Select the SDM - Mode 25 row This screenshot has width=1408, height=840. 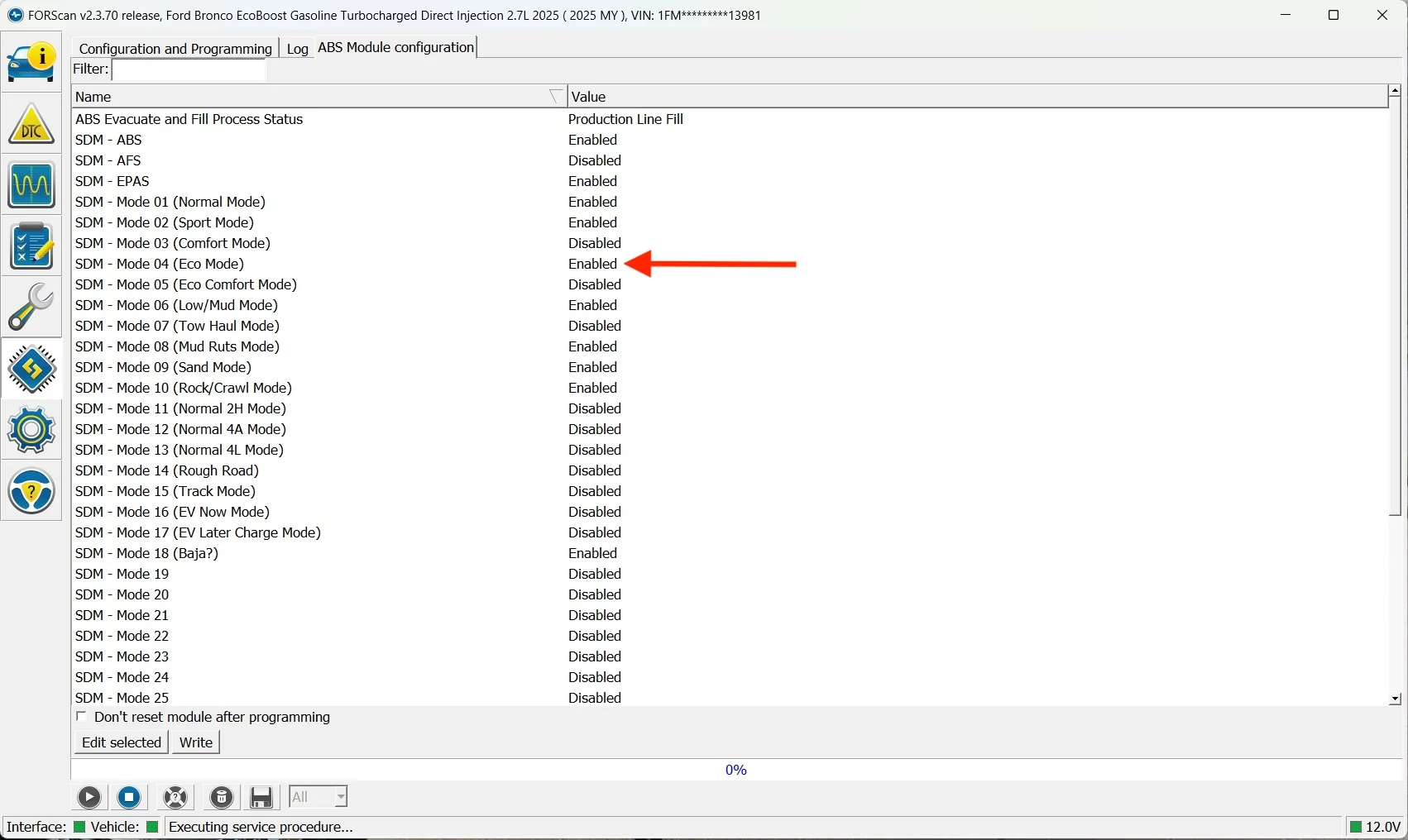pyautogui.click(x=730, y=698)
